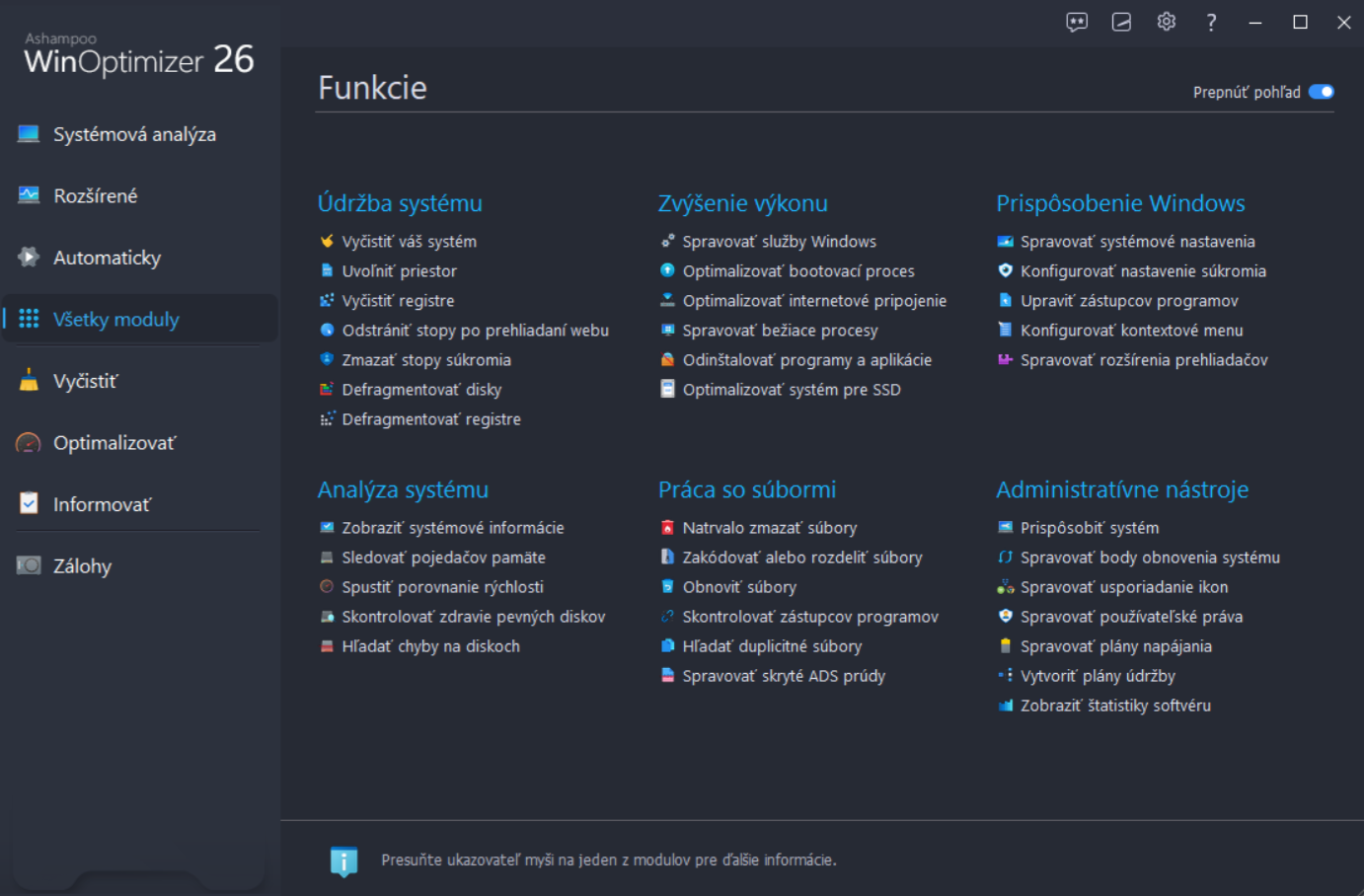Open help with the question mark icon
The width and height of the screenshot is (1364, 896).
pyautogui.click(x=1211, y=22)
